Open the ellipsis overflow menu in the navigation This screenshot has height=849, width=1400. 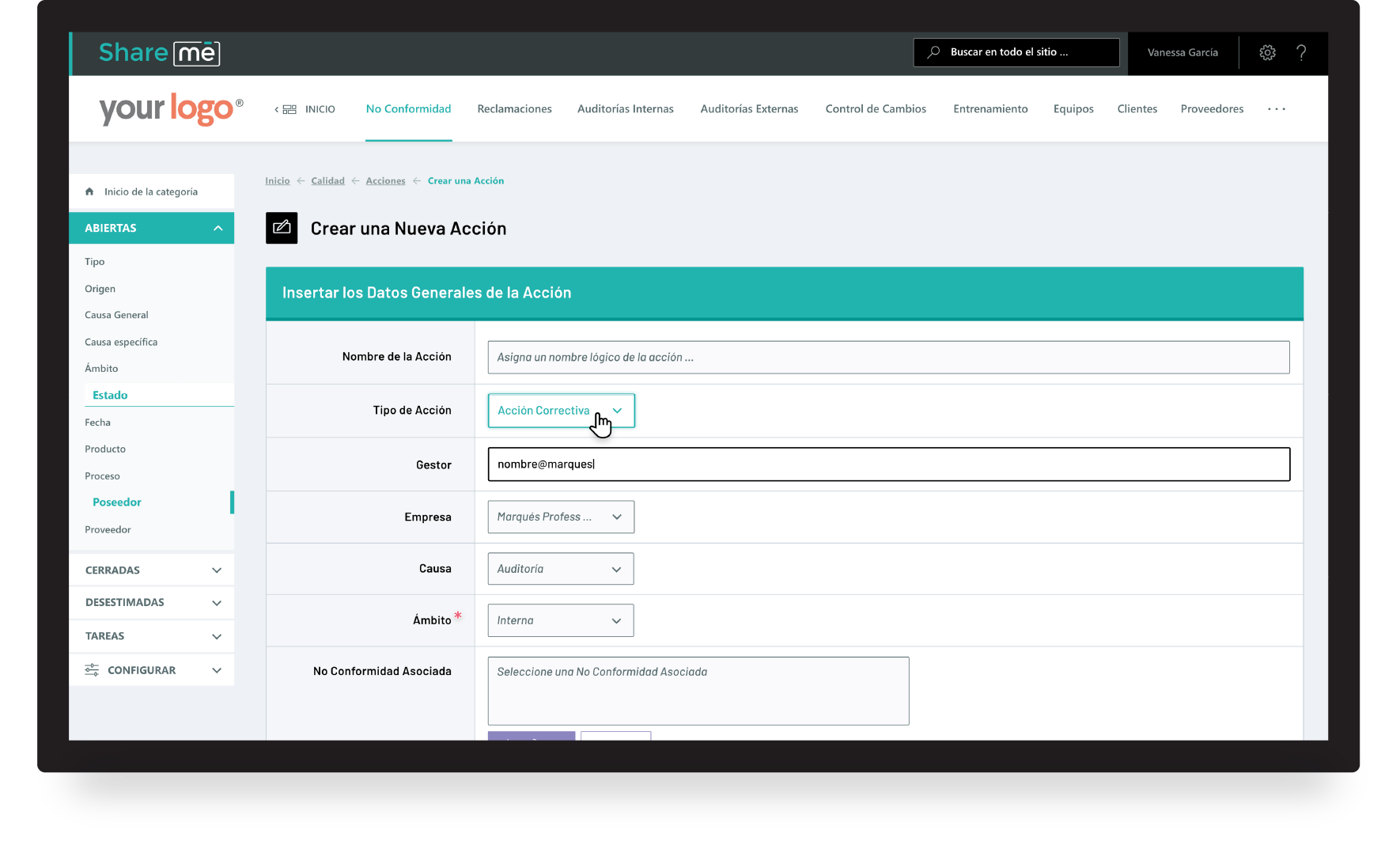pyautogui.click(x=1276, y=108)
